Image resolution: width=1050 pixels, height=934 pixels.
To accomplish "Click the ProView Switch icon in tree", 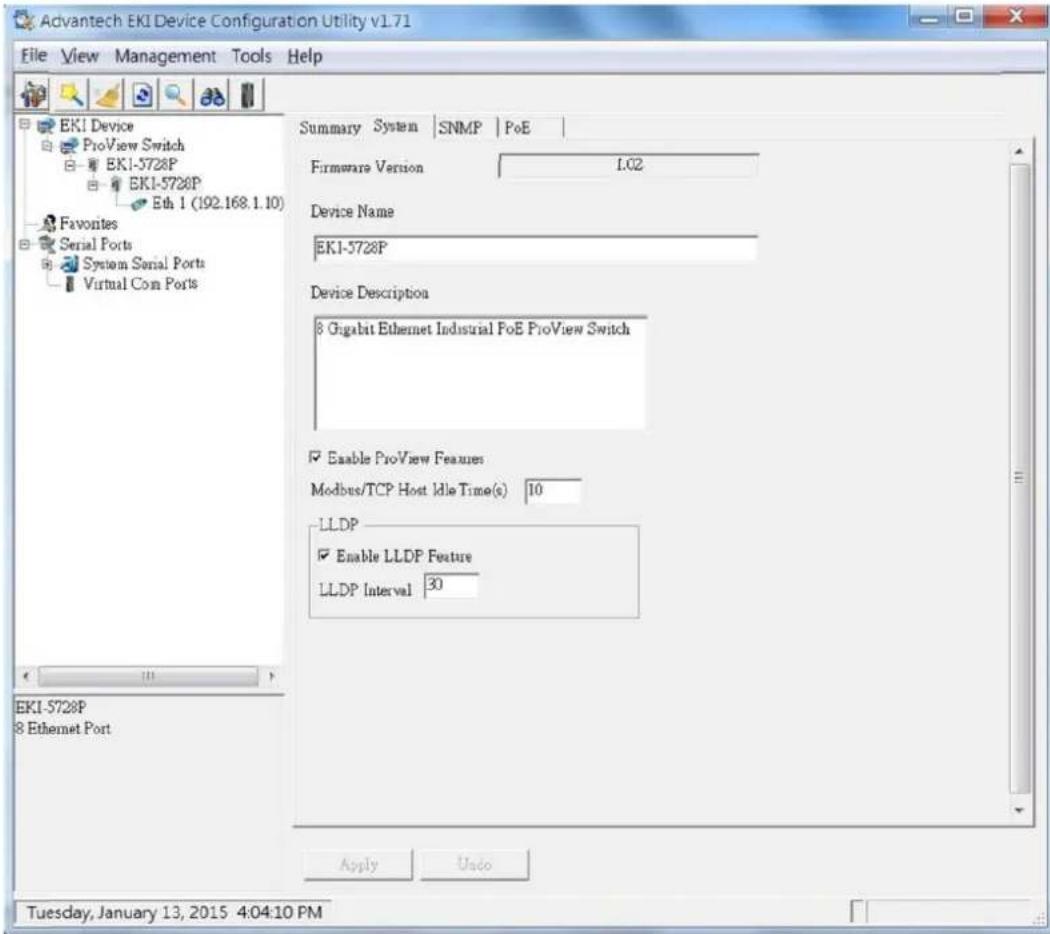I will [x=69, y=145].
